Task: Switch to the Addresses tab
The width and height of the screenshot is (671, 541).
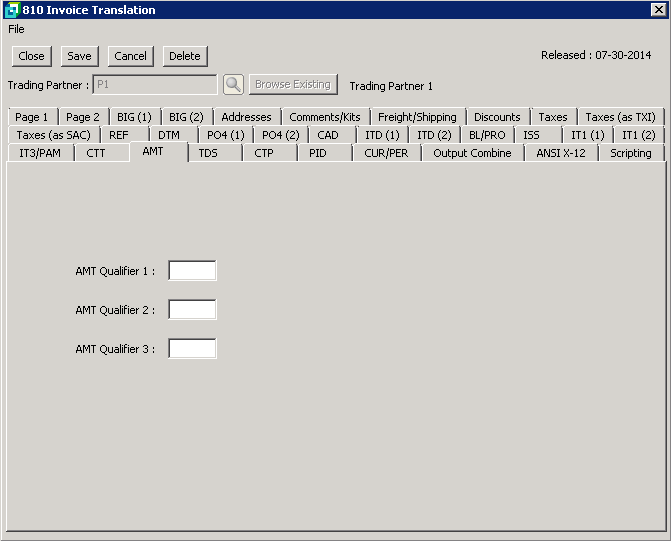Action: click(246, 117)
